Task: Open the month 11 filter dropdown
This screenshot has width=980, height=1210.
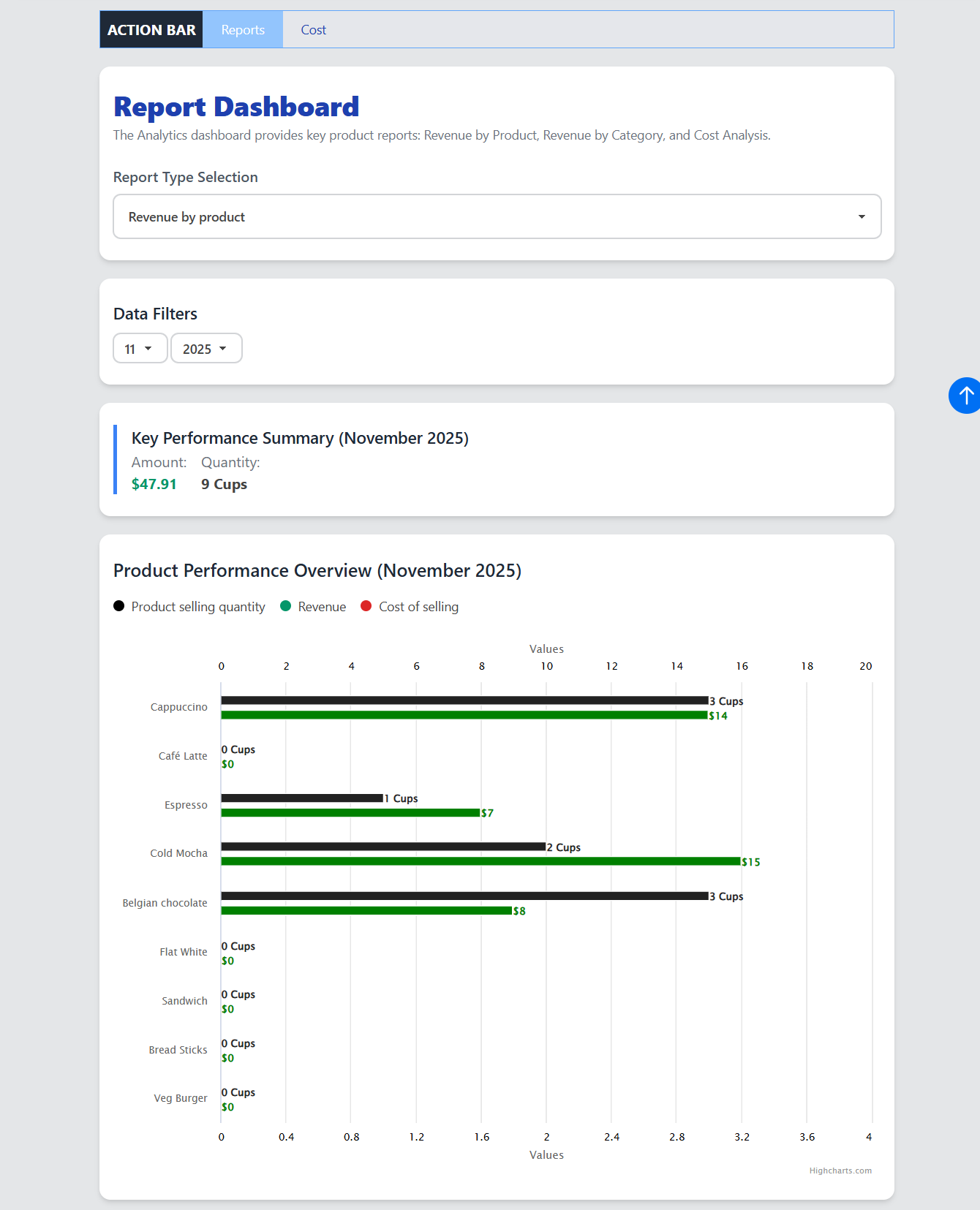Action: tap(140, 349)
